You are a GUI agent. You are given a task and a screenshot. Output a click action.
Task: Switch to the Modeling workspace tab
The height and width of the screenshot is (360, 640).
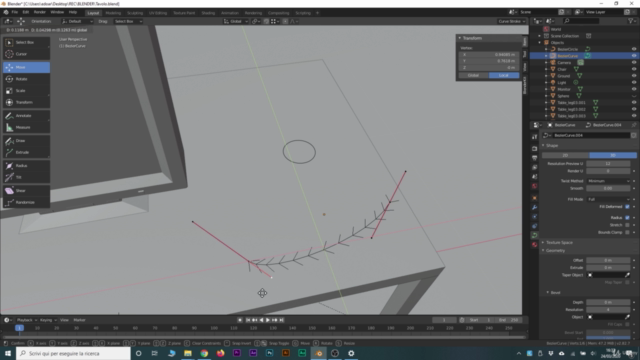click(x=113, y=13)
